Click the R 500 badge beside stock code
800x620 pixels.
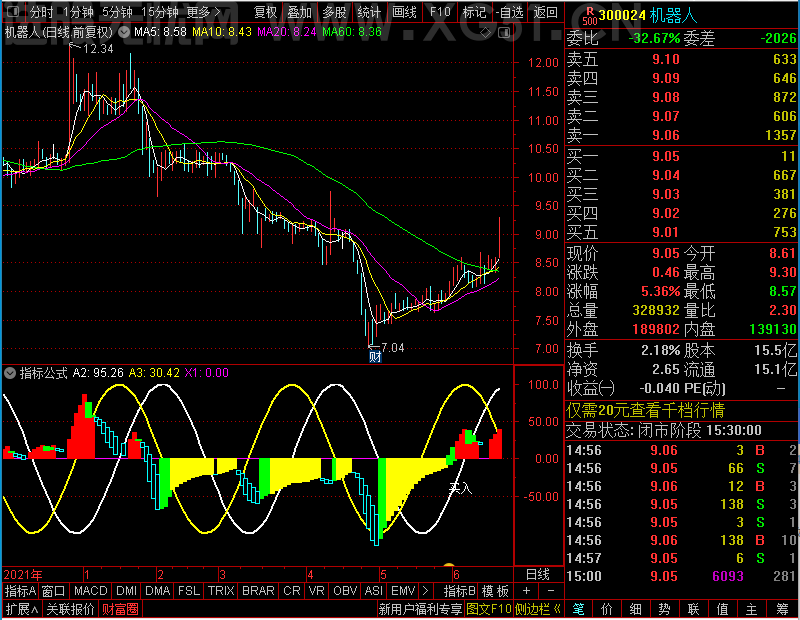(589, 16)
